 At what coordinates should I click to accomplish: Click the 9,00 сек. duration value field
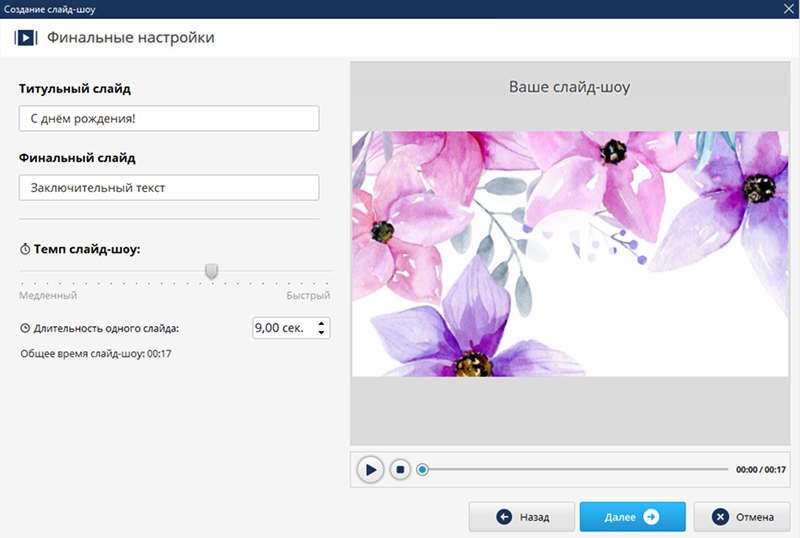tap(282, 328)
